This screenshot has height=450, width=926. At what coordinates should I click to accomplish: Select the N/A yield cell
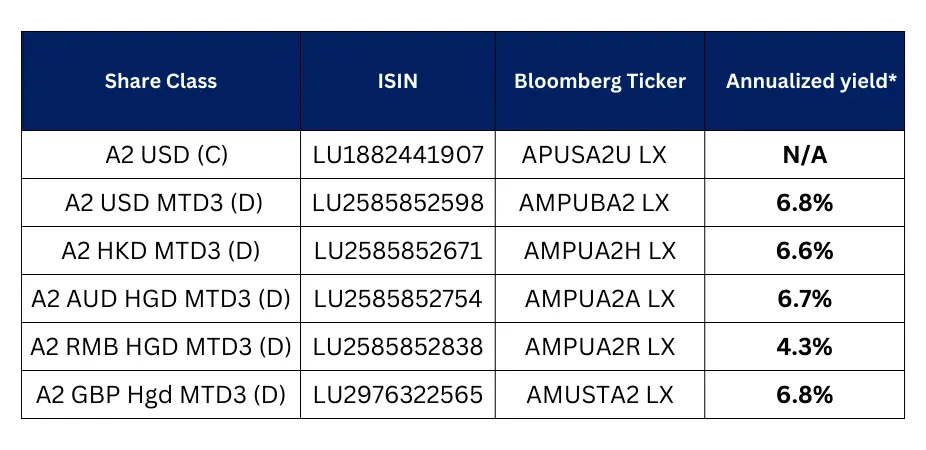(x=804, y=155)
